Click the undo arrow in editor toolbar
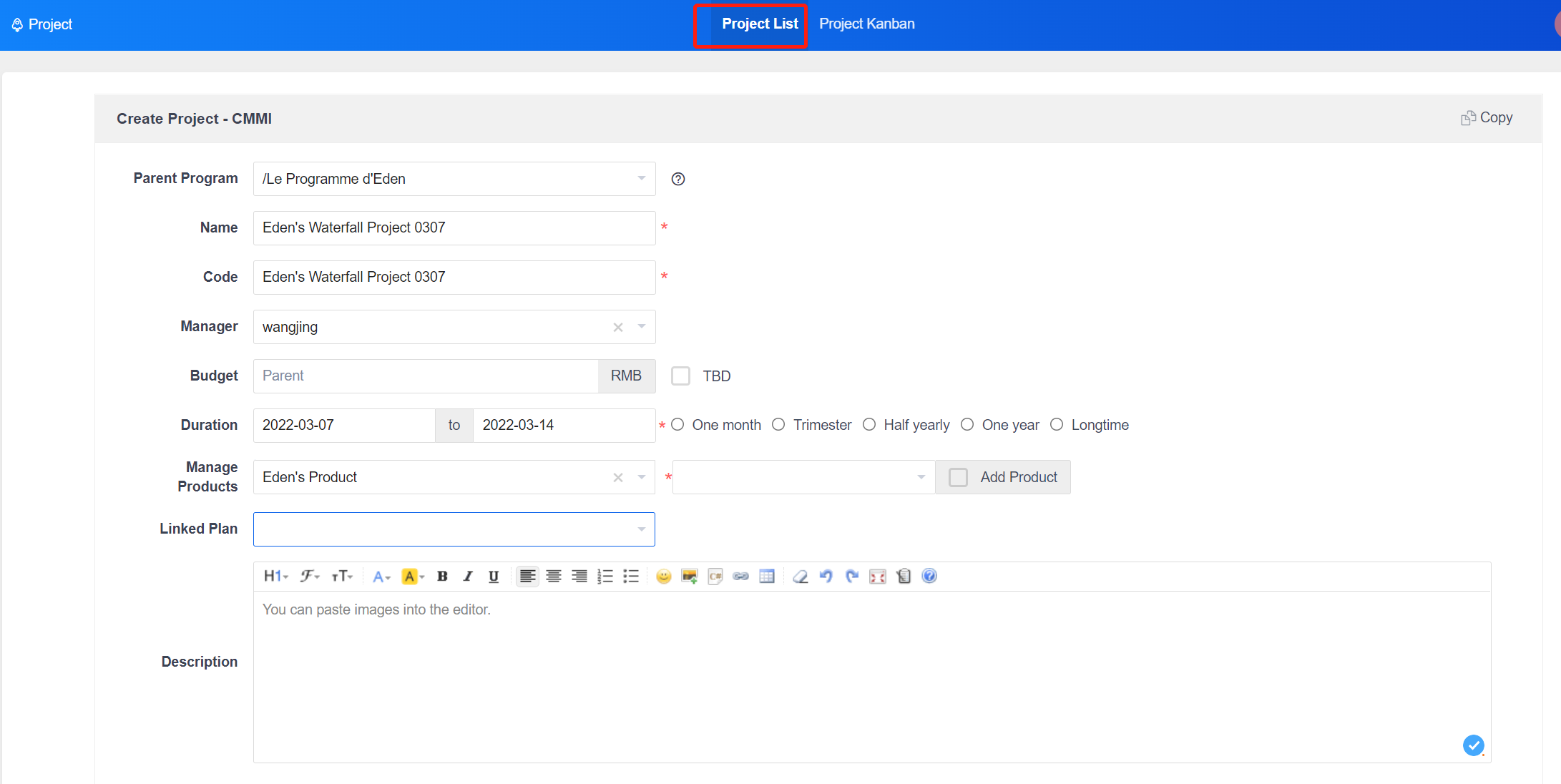Image resolution: width=1561 pixels, height=784 pixels. [826, 577]
